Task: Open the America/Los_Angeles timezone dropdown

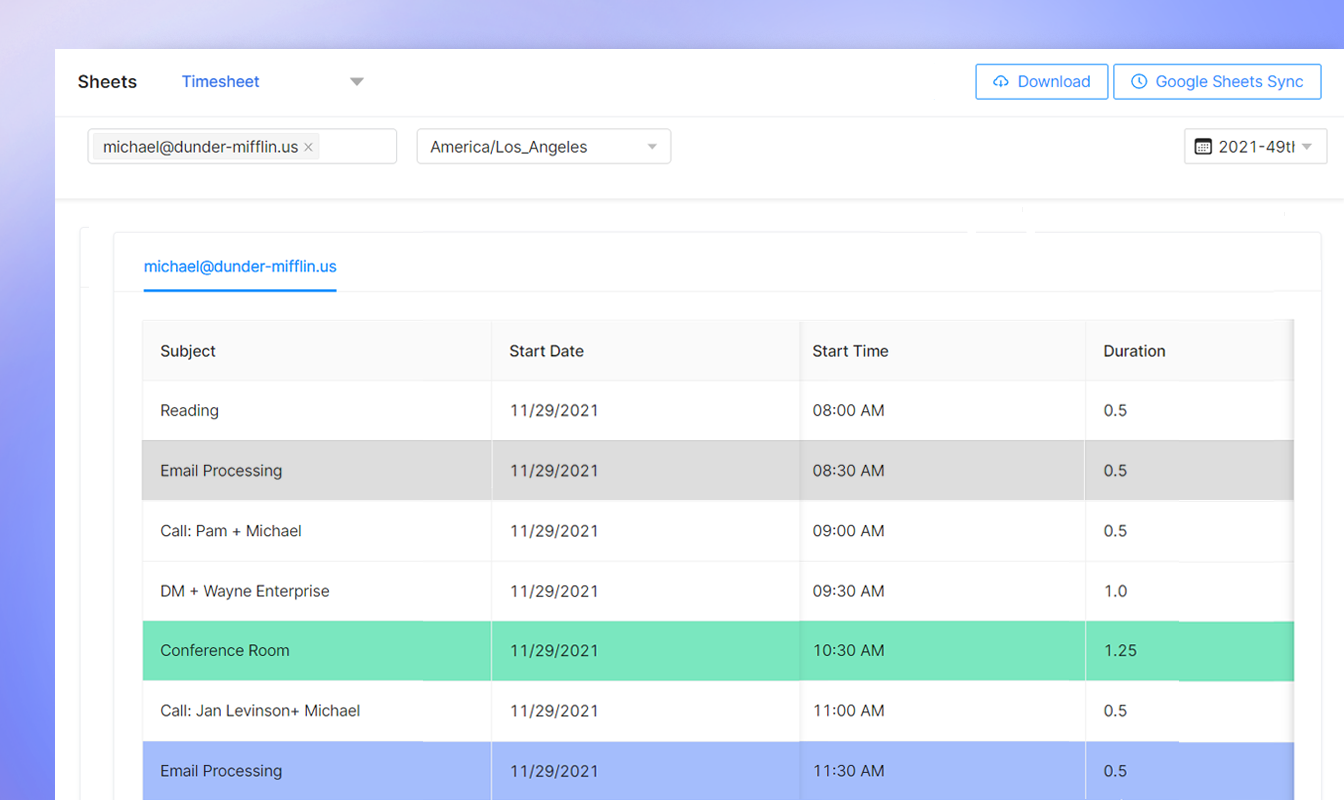Action: click(x=544, y=146)
